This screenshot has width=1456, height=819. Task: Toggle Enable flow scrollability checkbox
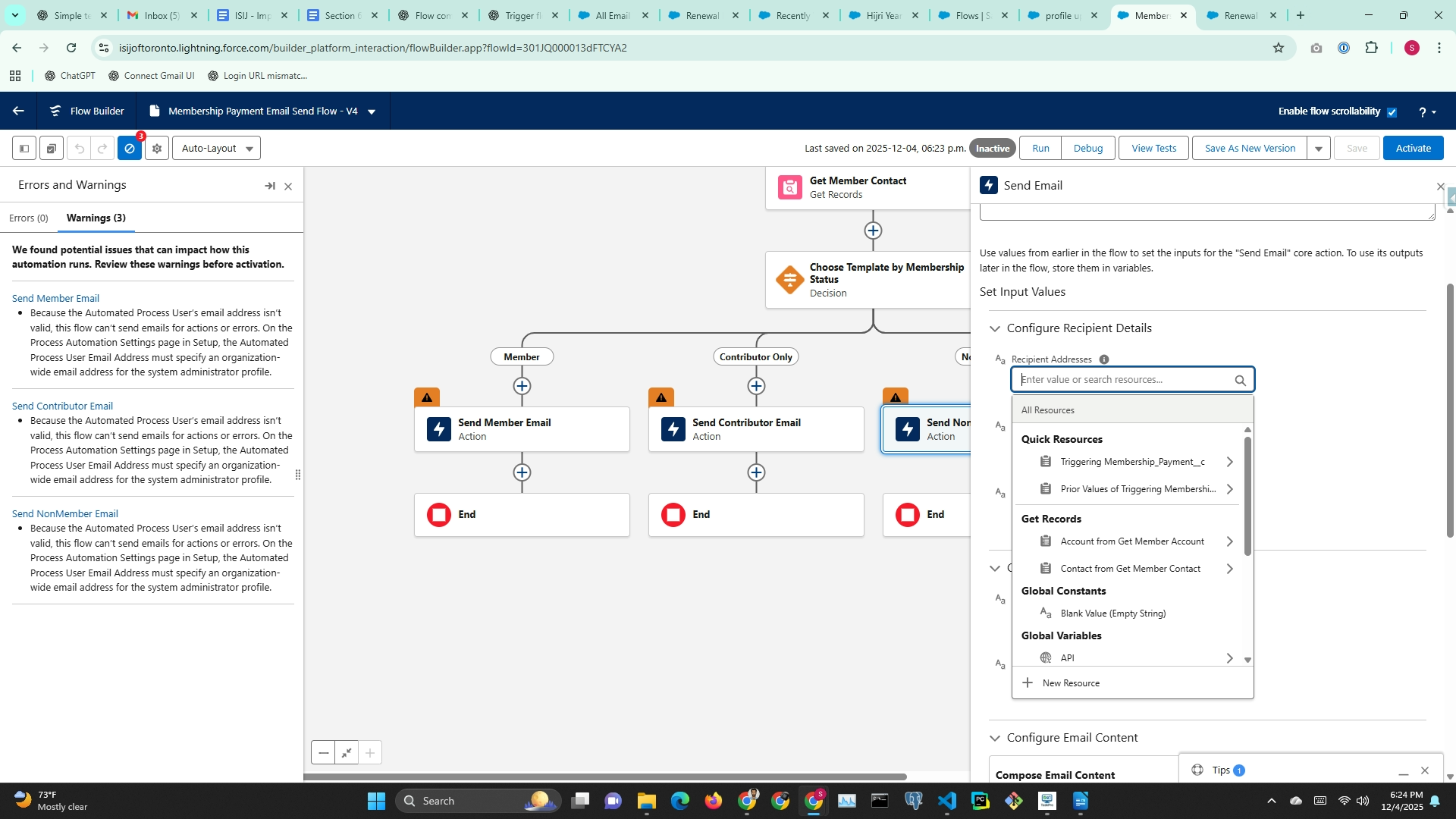click(x=1392, y=112)
